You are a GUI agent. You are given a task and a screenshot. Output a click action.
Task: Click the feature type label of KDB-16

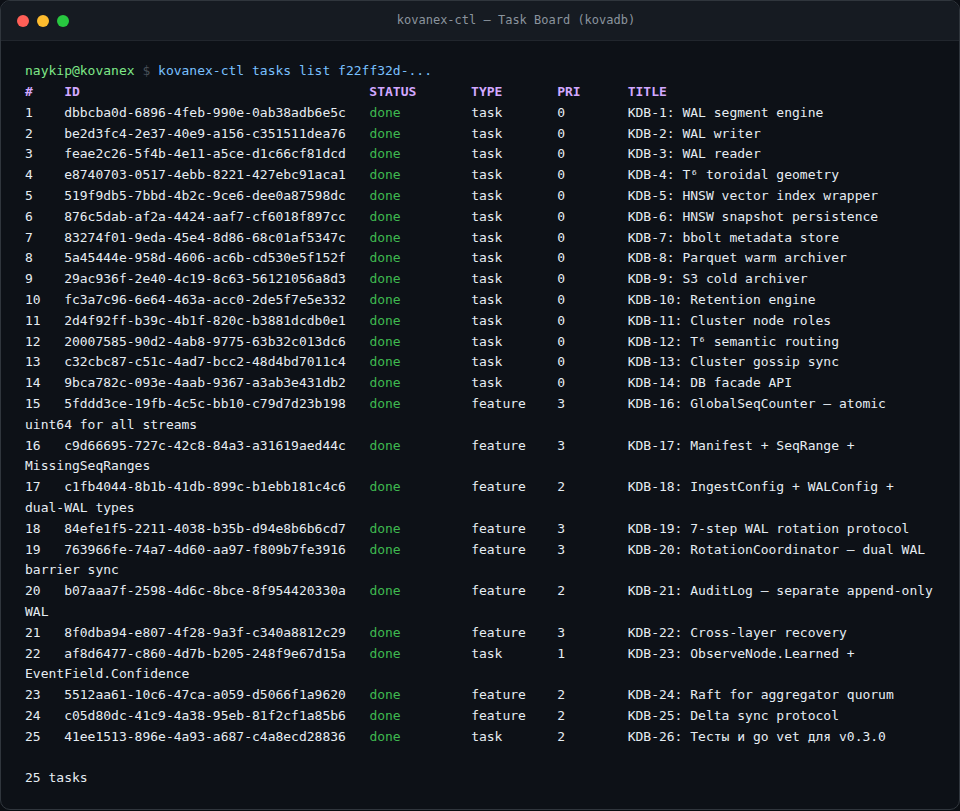click(x=498, y=403)
